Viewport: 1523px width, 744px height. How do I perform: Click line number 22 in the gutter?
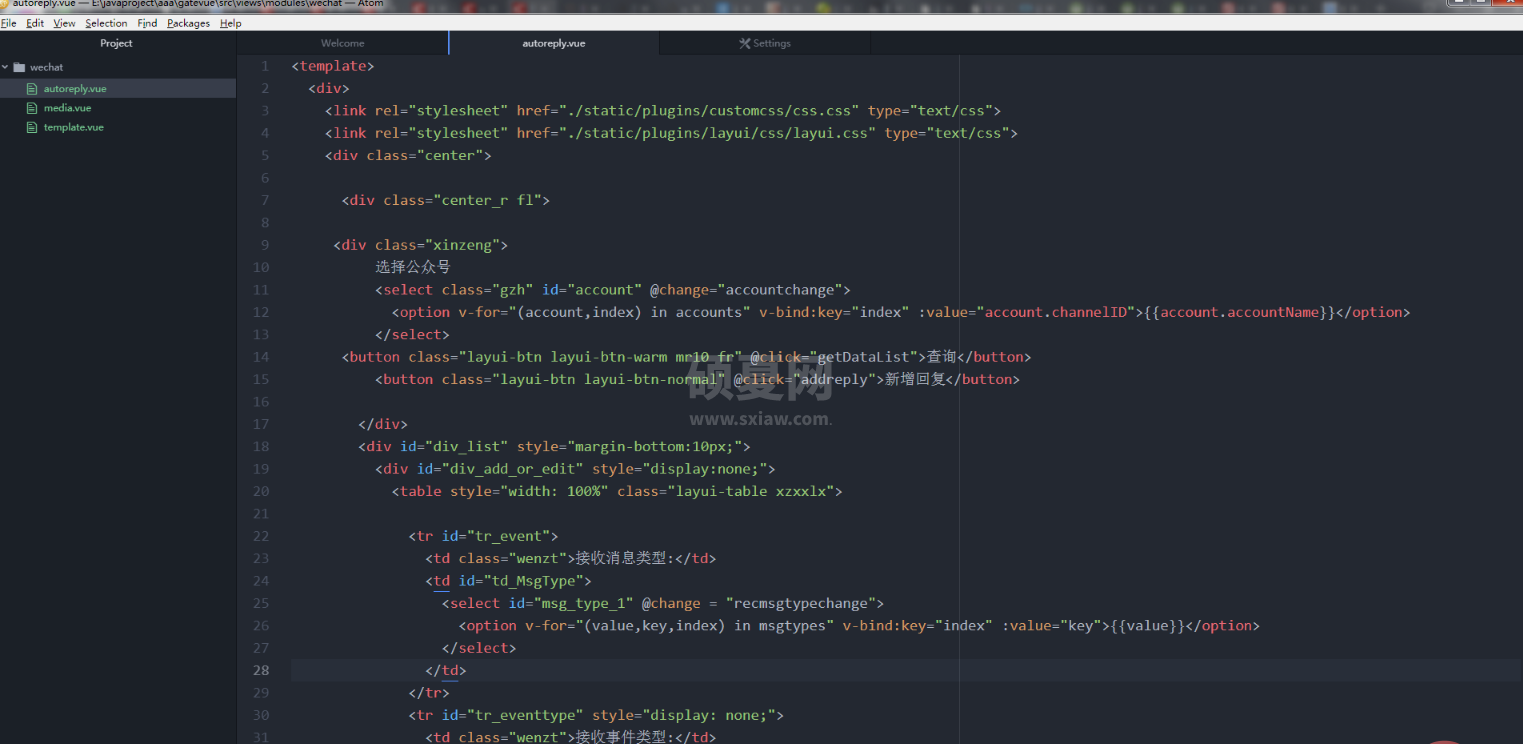point(261,536)
